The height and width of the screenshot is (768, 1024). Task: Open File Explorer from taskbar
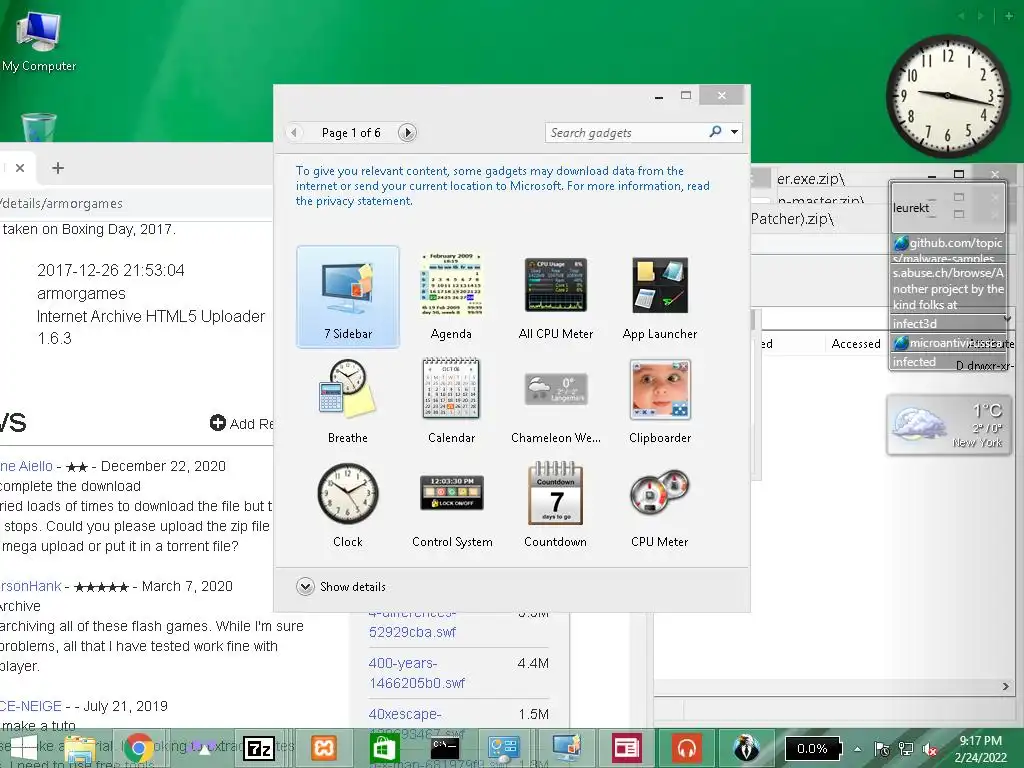(x=80, y=748)
